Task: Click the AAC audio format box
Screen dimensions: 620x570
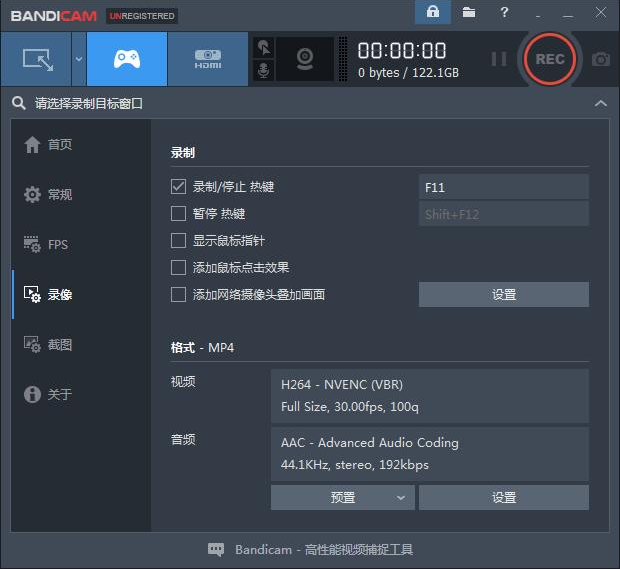Action: [x=430, y=454]
